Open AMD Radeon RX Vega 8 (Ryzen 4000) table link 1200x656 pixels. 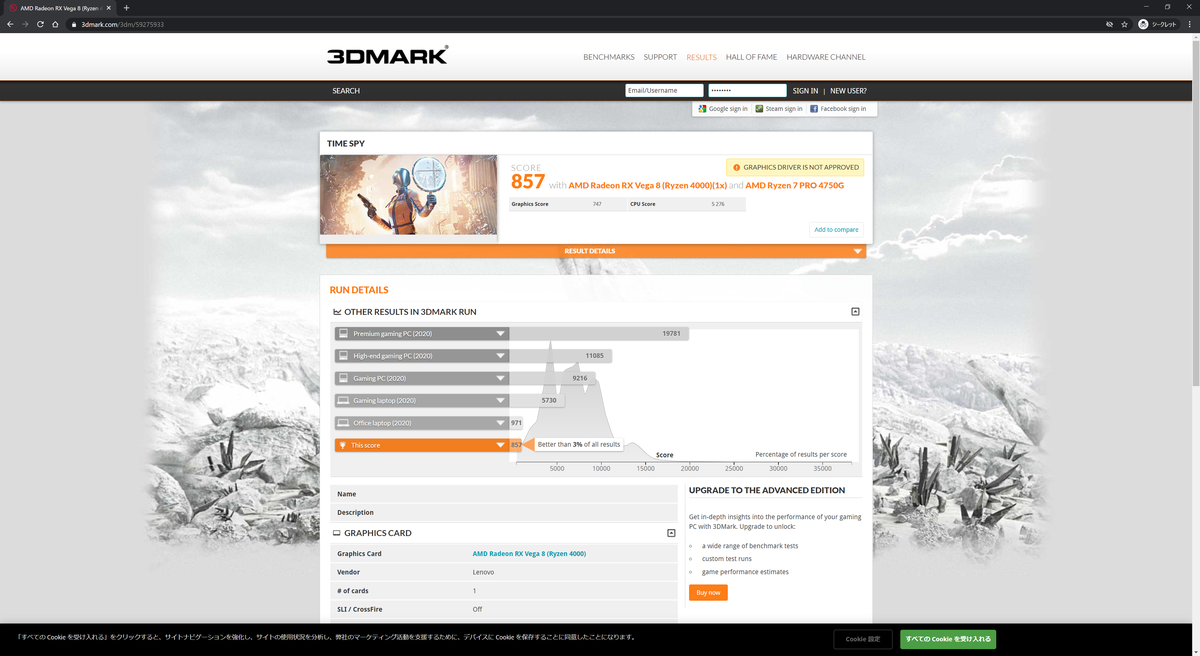529,554
